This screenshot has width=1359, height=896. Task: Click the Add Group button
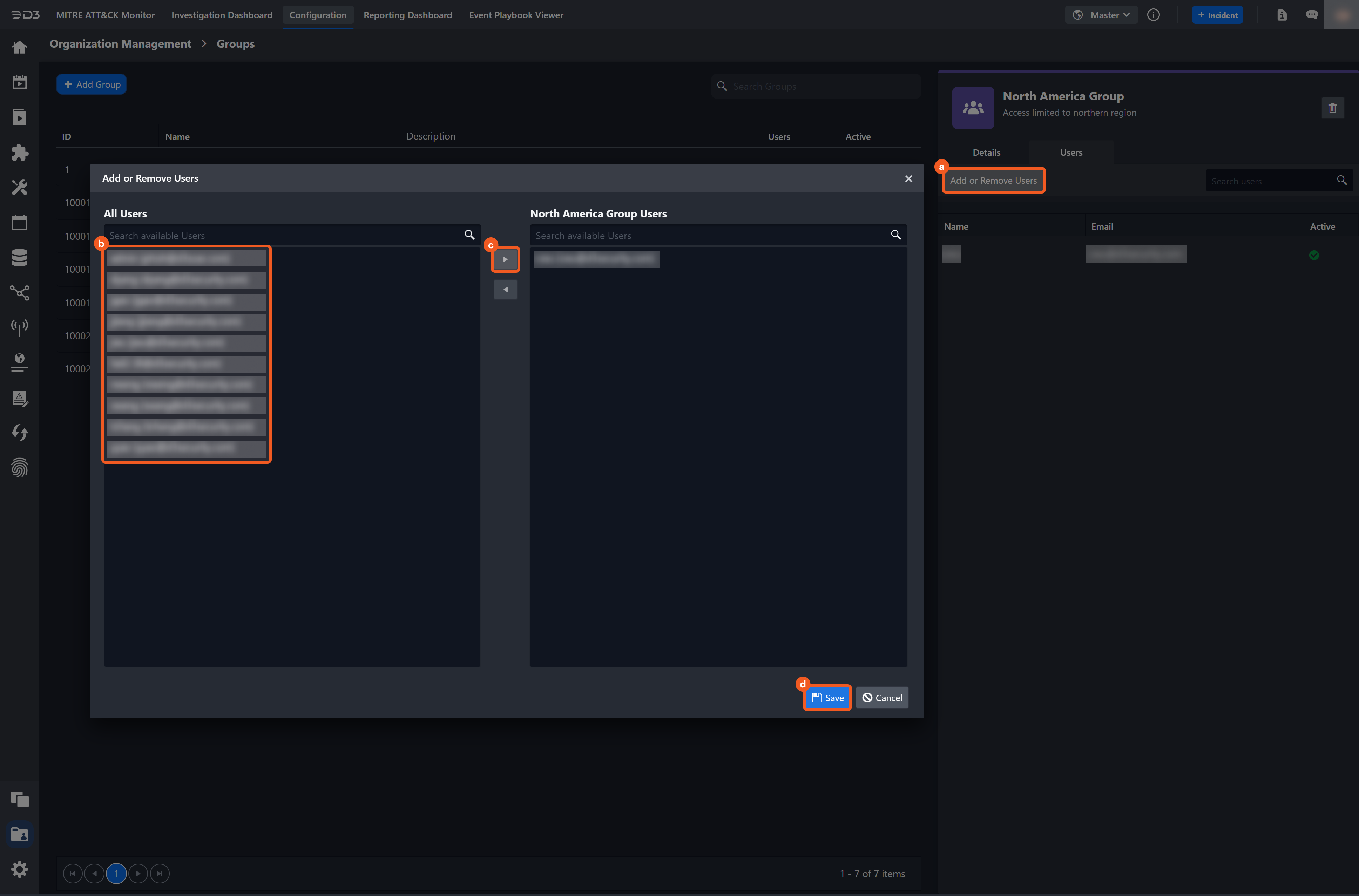[x=92, y=84]
